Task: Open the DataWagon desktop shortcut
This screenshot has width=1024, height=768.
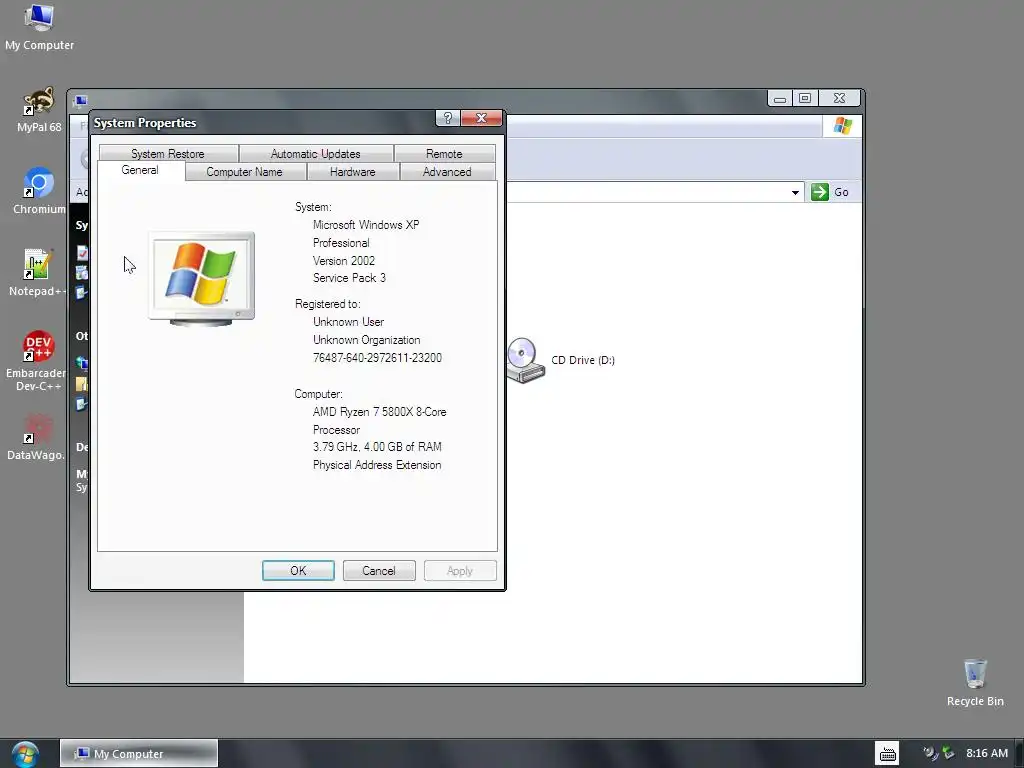Action: [37, 436]
